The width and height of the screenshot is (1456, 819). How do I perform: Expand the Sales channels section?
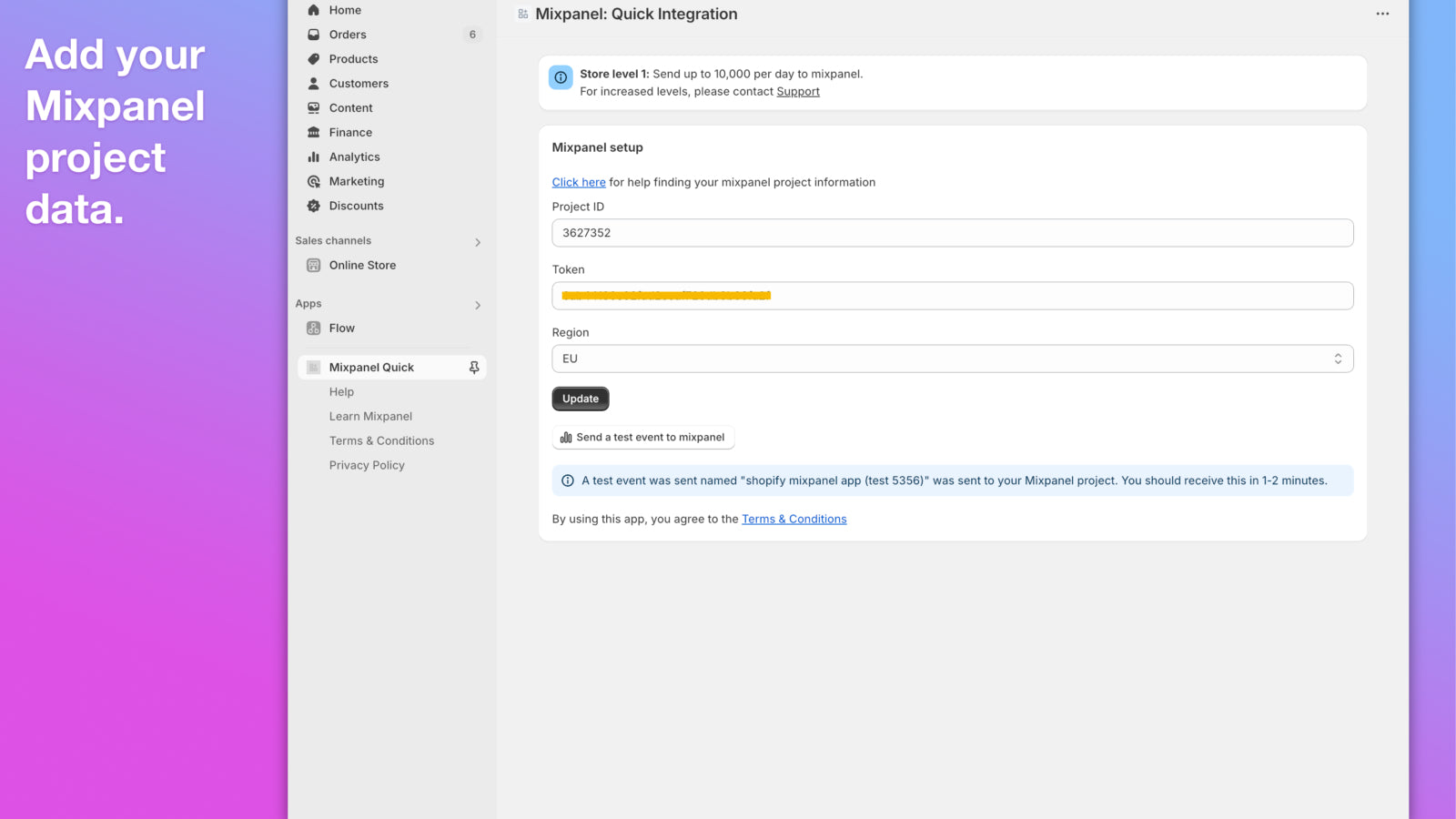point(477,241)
